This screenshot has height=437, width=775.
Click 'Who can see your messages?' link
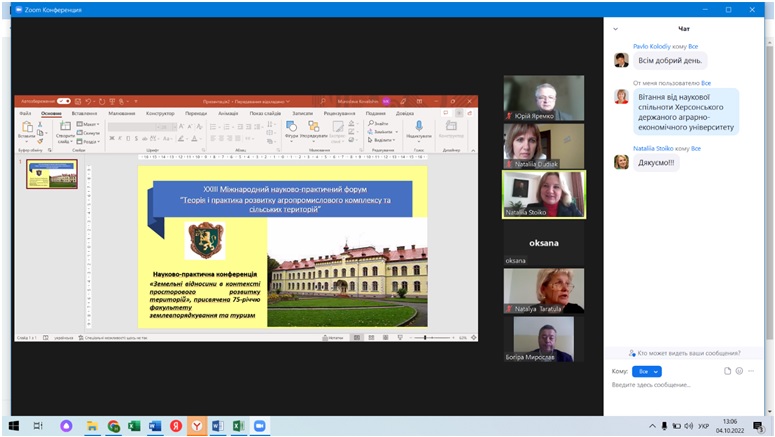(688, 353)
